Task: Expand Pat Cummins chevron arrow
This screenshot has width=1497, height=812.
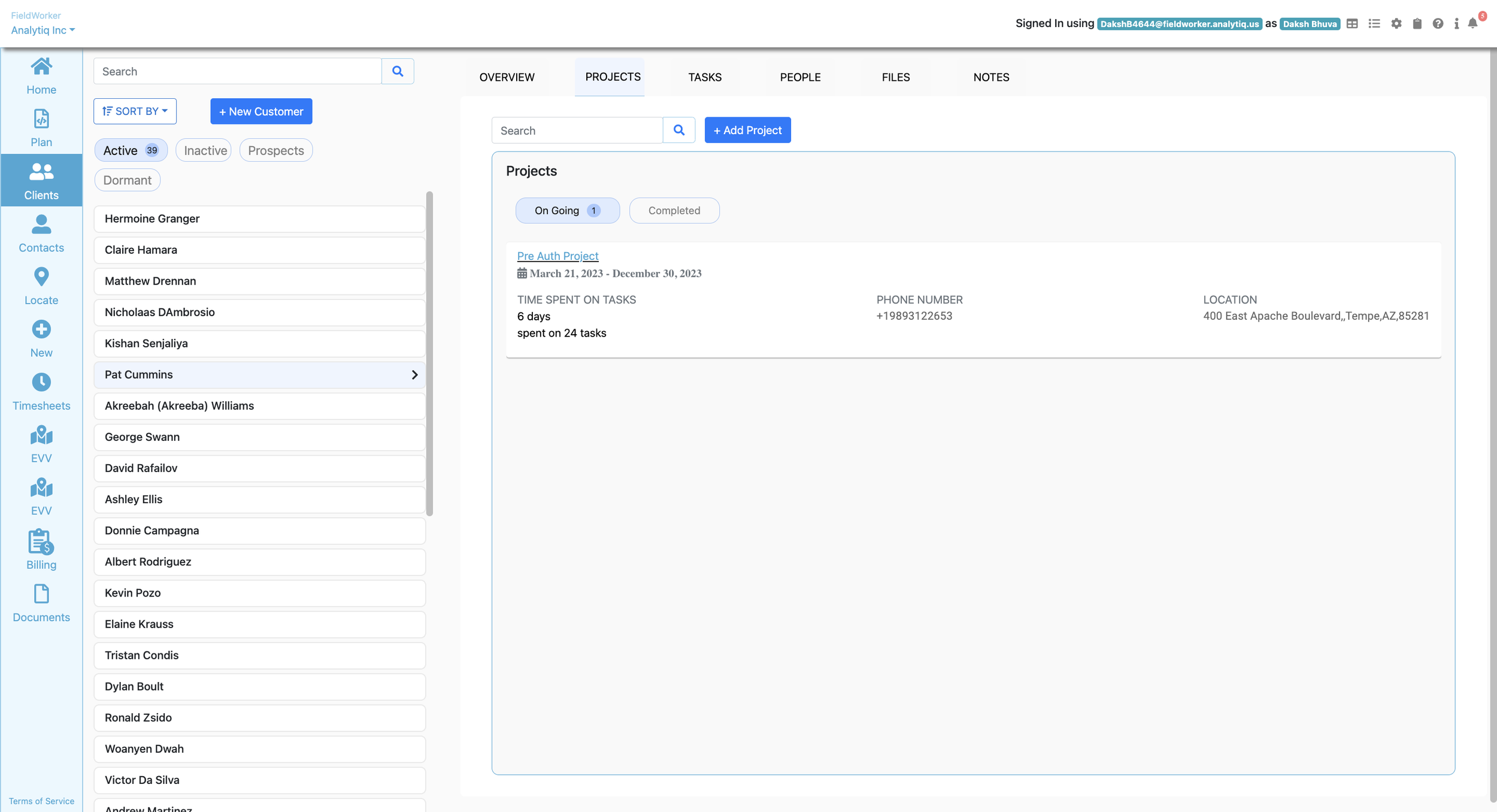Action: click(414, 375)
